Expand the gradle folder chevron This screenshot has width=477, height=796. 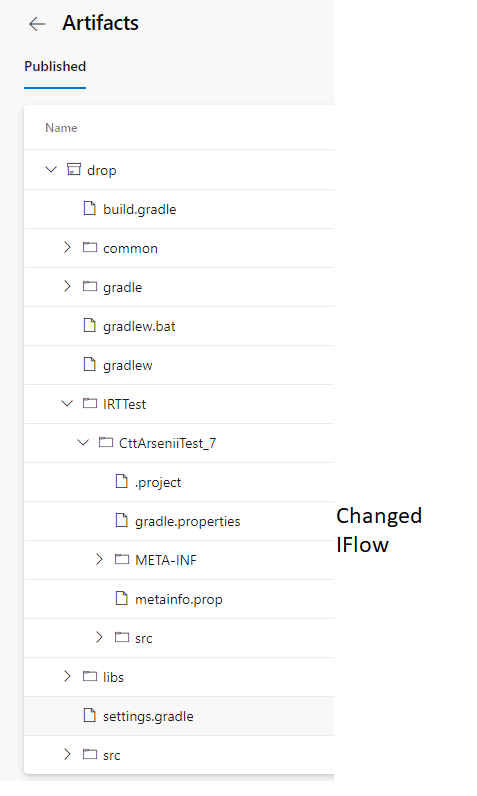67,286
